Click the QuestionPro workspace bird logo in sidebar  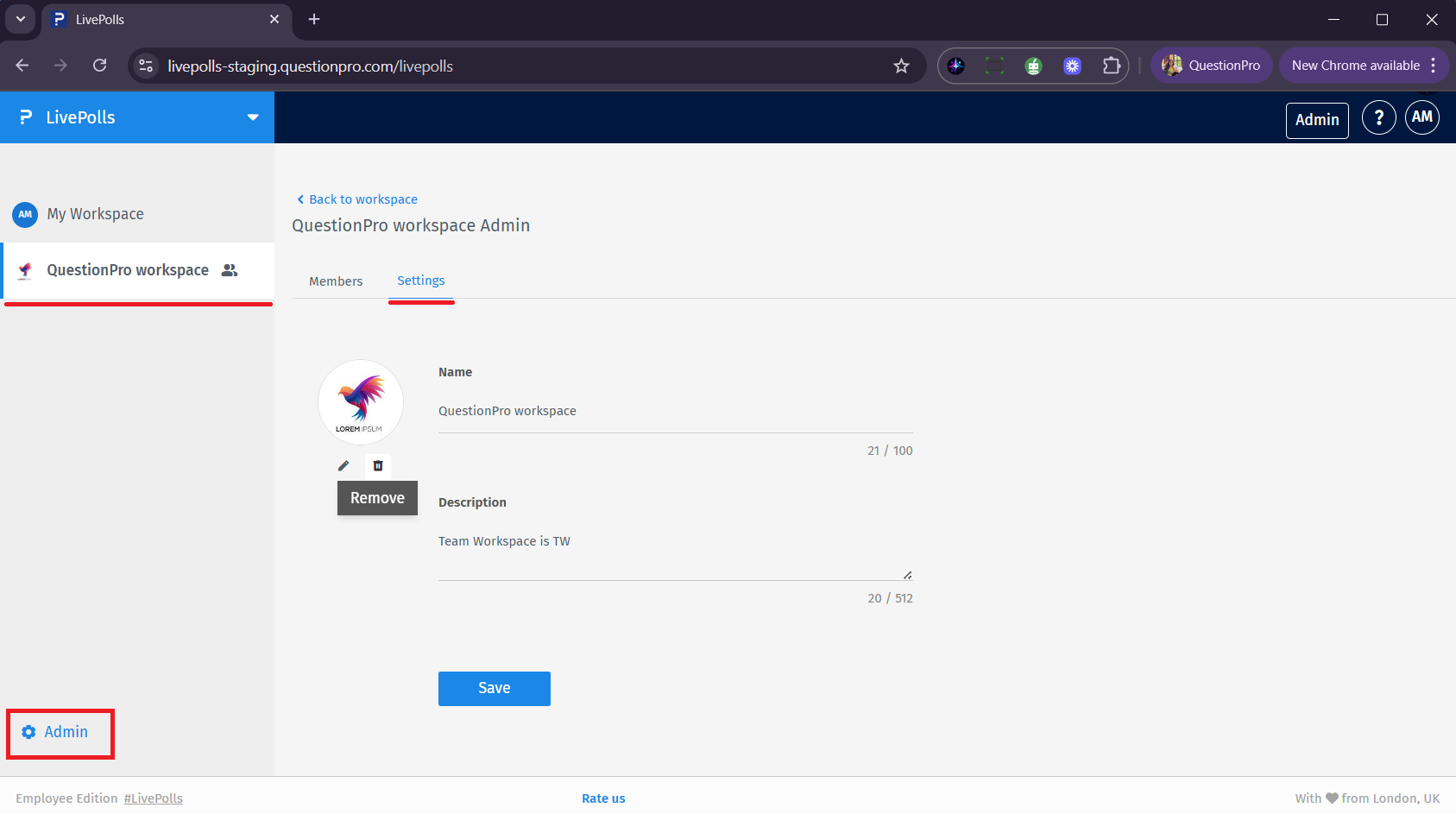pos(25,271)
